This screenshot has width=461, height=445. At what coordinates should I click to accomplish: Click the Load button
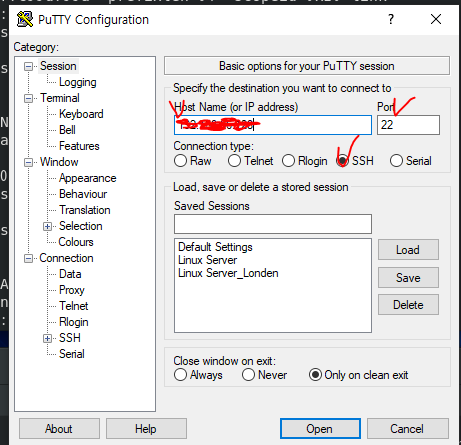point(408,249)
